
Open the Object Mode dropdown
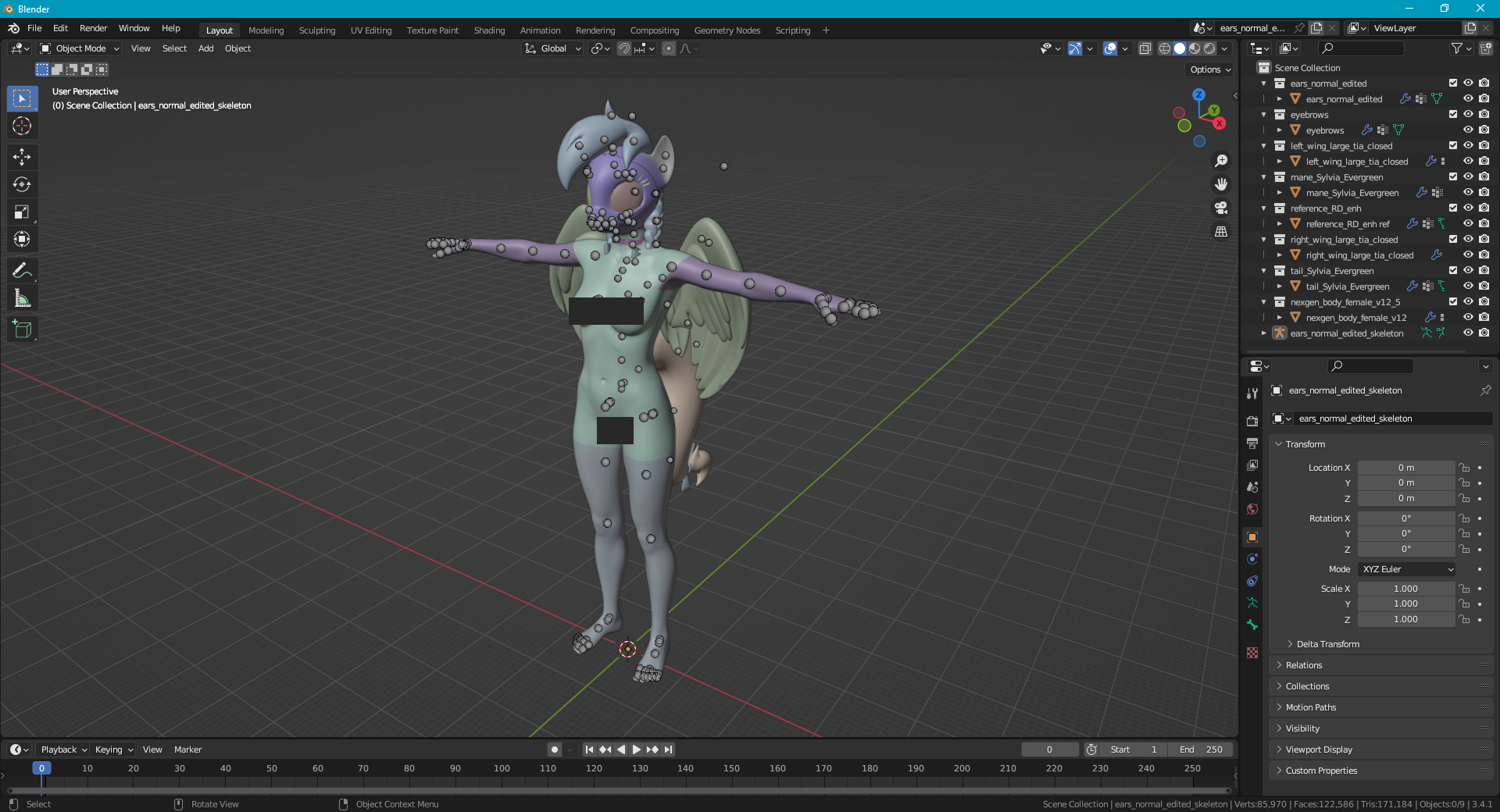[x=80, y=48]
